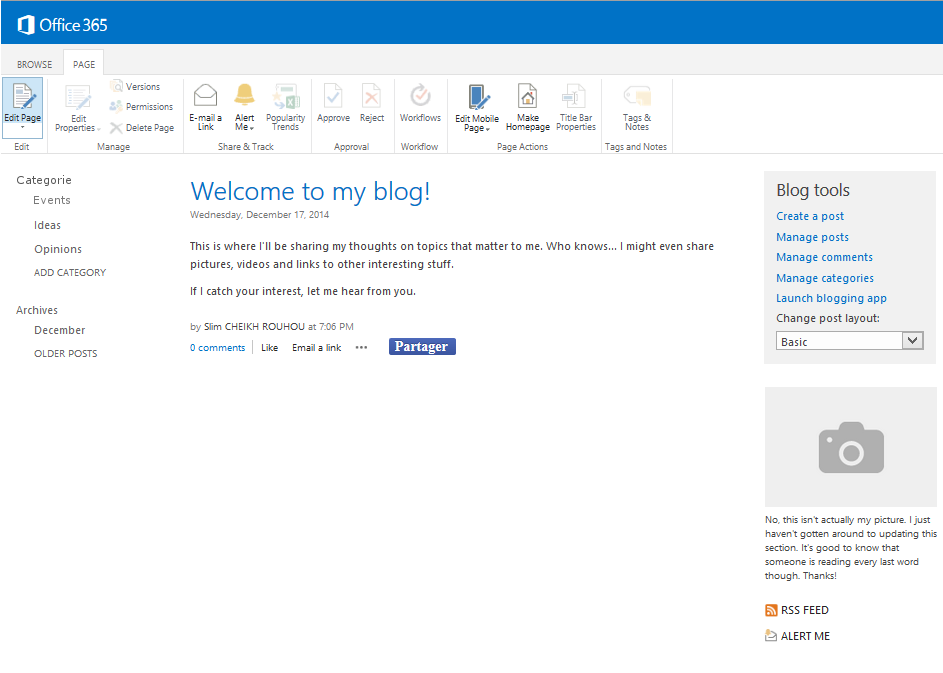Open the post's more options ellipsis
The height and width of the screenshot is (673, 943).
point(361,348)
